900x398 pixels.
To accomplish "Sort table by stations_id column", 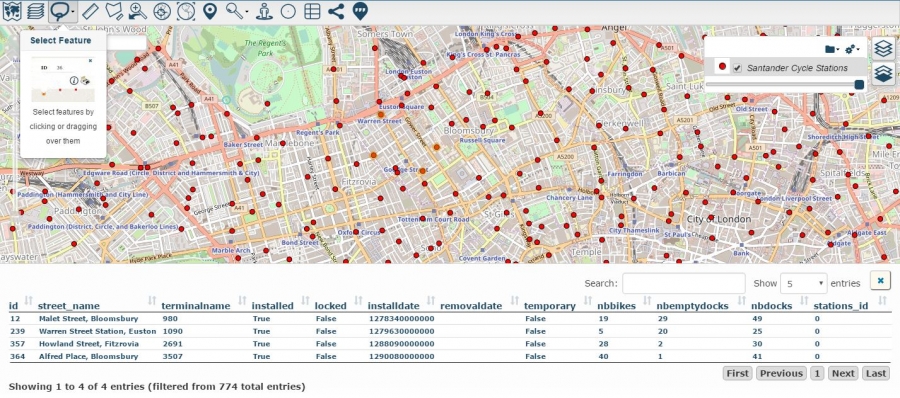I will coord(840,306).
